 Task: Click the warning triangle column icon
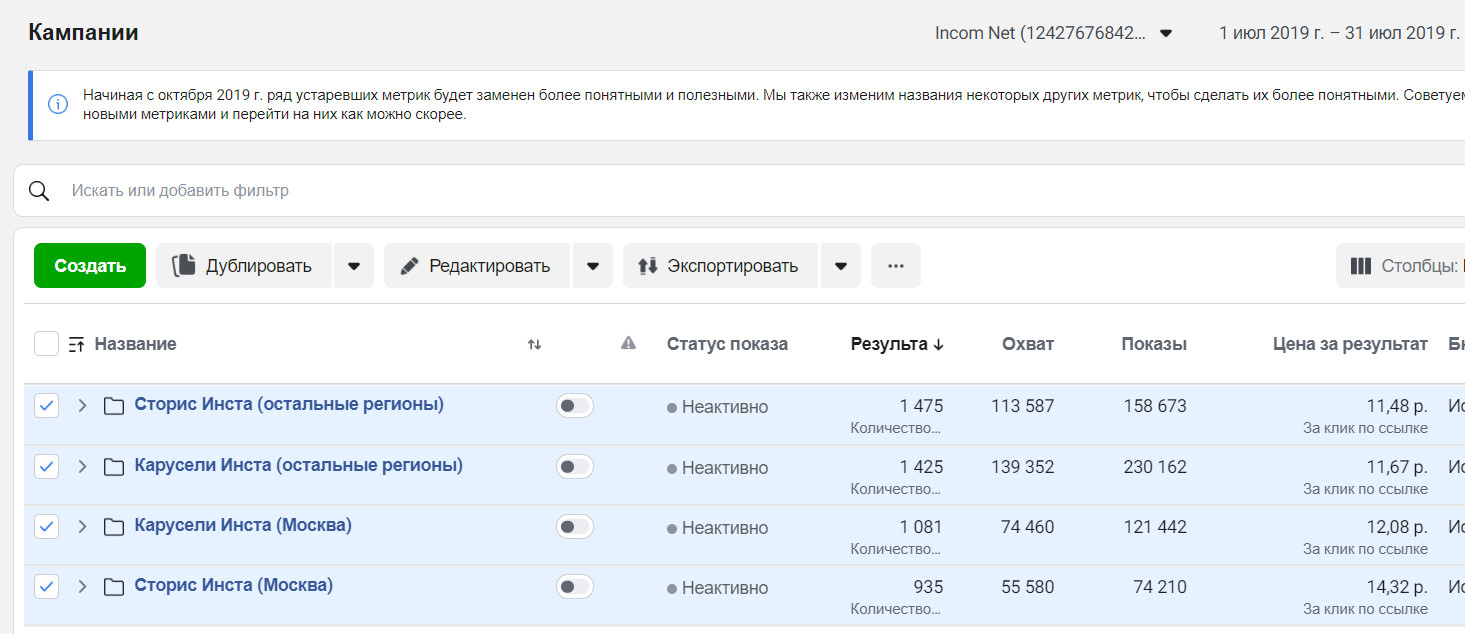click(x=628, y=344)
